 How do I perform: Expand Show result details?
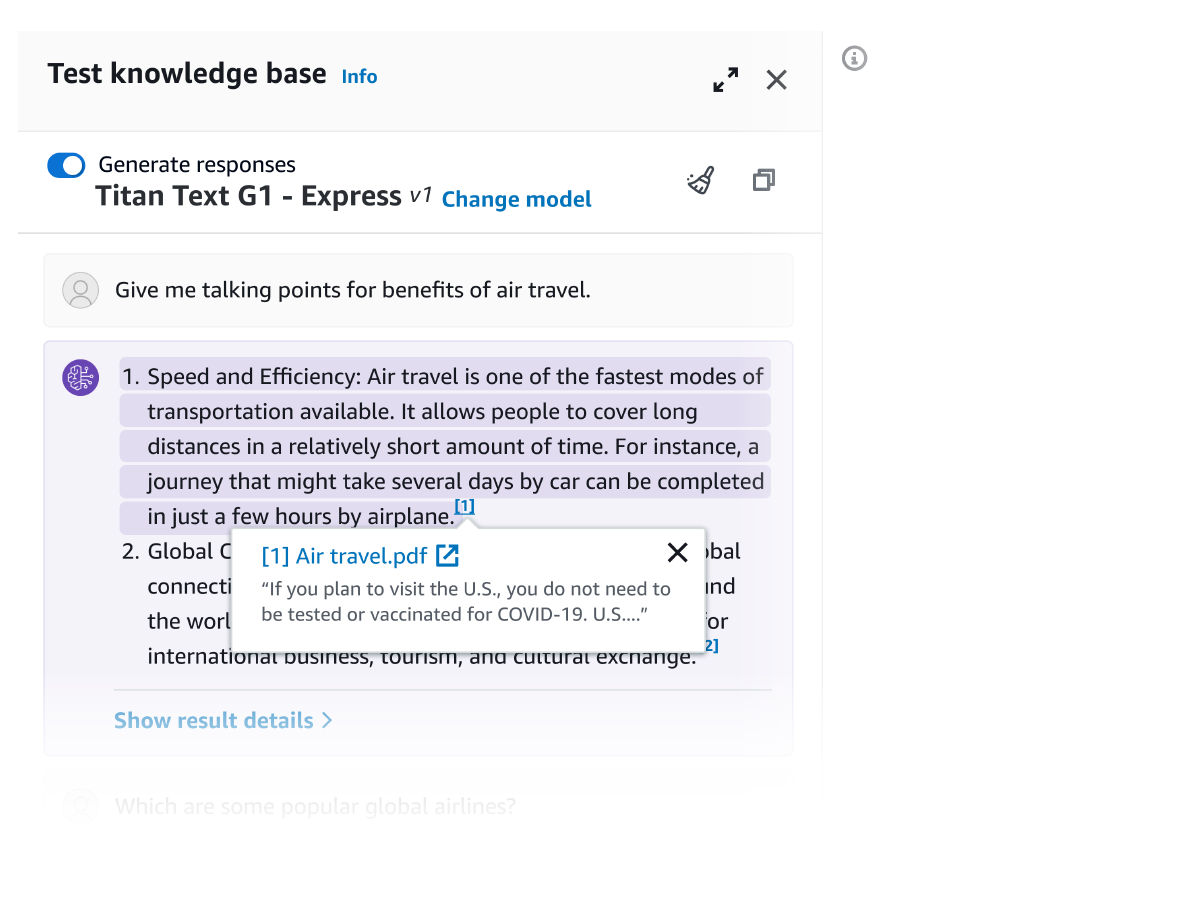pos(213,720)
